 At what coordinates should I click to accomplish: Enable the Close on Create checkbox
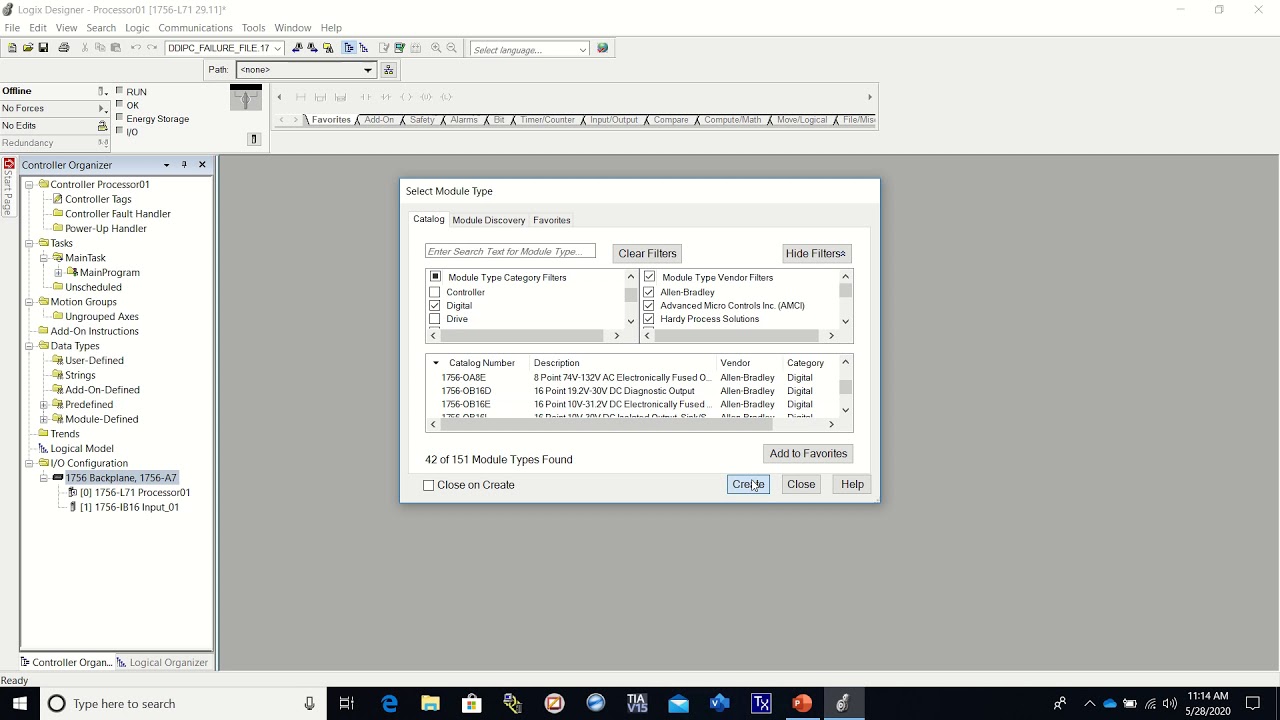429,485
